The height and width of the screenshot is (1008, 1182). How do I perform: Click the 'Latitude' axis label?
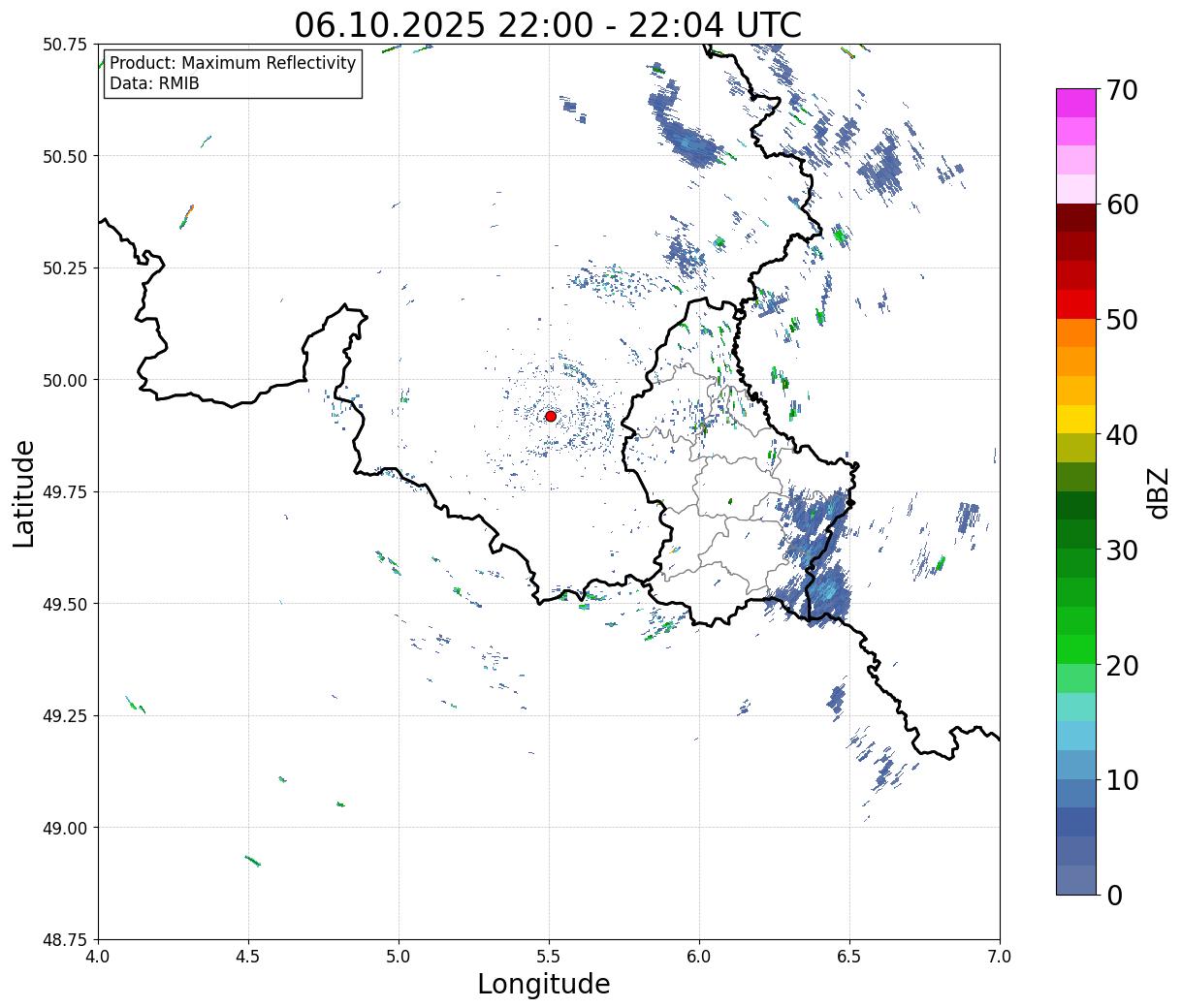(x=24, y=493)
